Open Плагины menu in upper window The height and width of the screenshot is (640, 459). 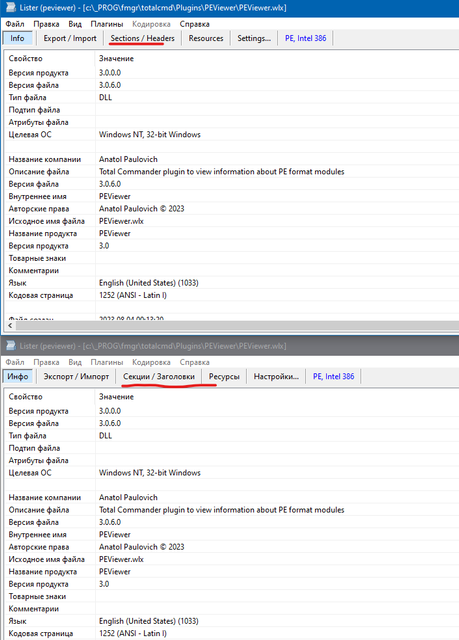[x=106, y=24]
